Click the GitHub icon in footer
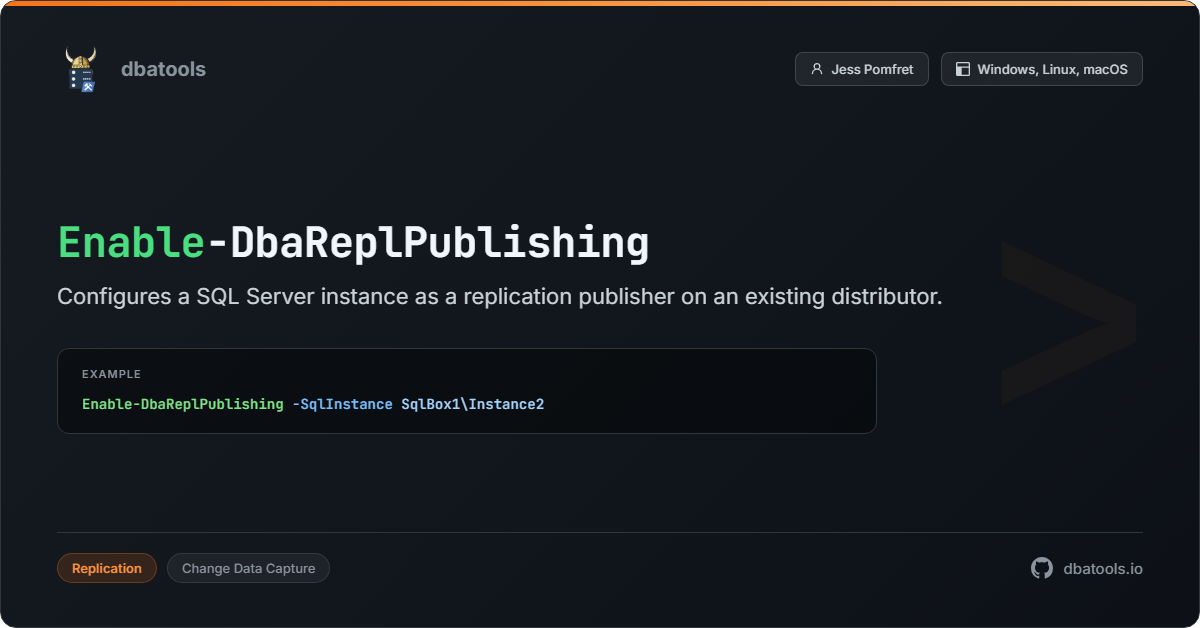Viewport: 1200px width, 628px height. (x=1042, y=568)
